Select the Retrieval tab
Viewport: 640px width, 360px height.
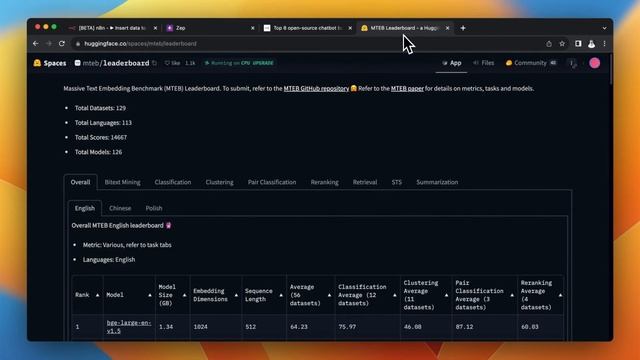365,182
